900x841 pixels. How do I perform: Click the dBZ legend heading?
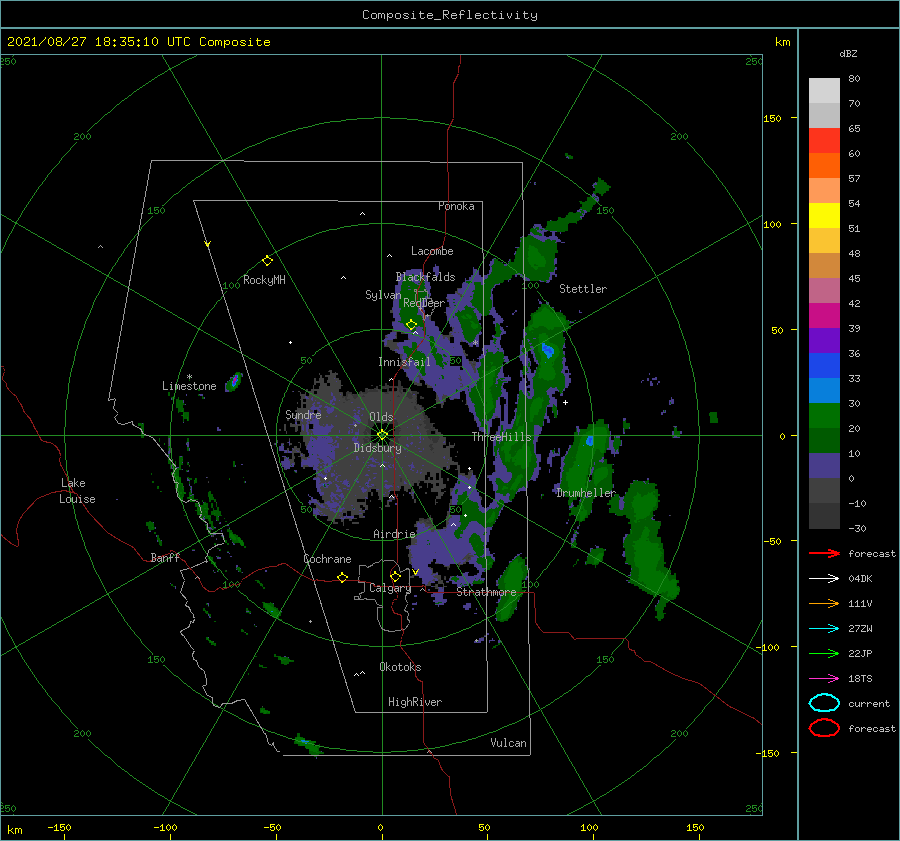pos(848,53)
